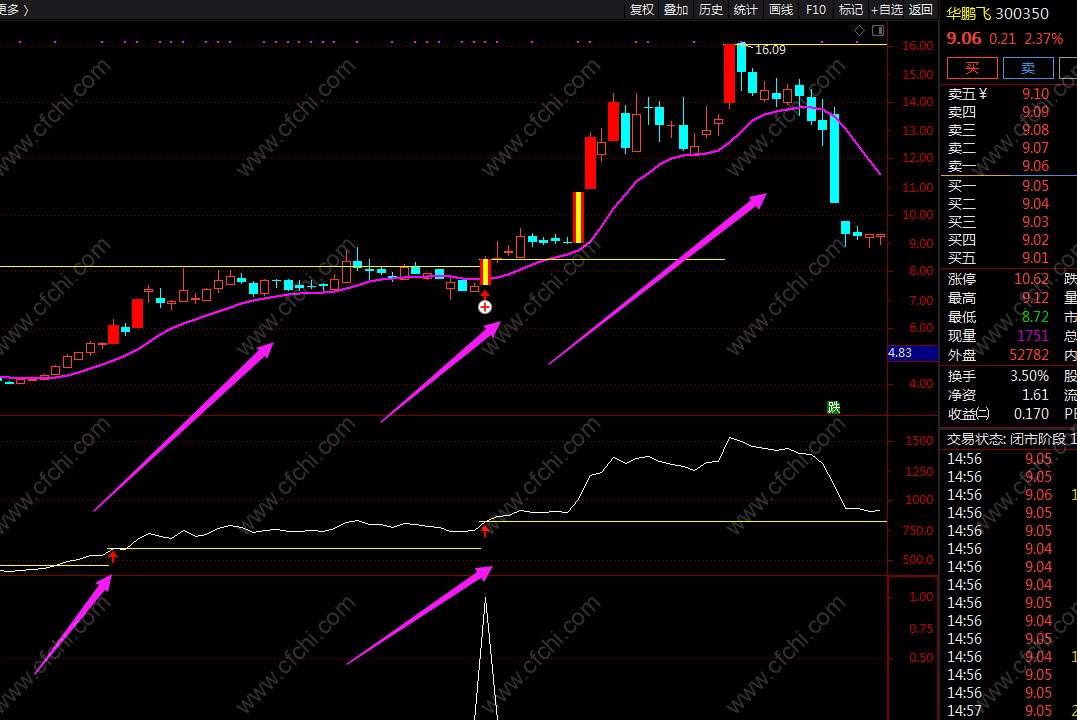Click the stock name 华鹏飞 300350

point(997,14)
